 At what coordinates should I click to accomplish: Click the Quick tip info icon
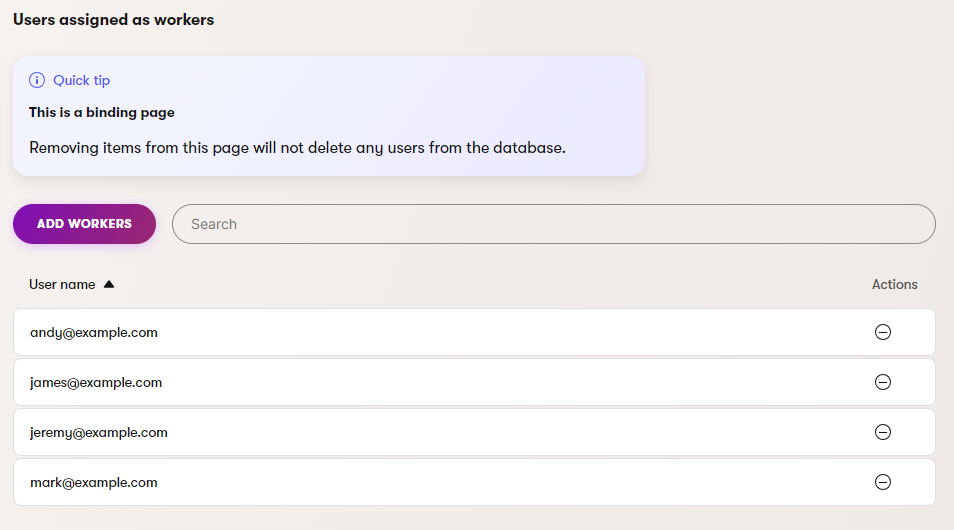(x=37, y=80)
